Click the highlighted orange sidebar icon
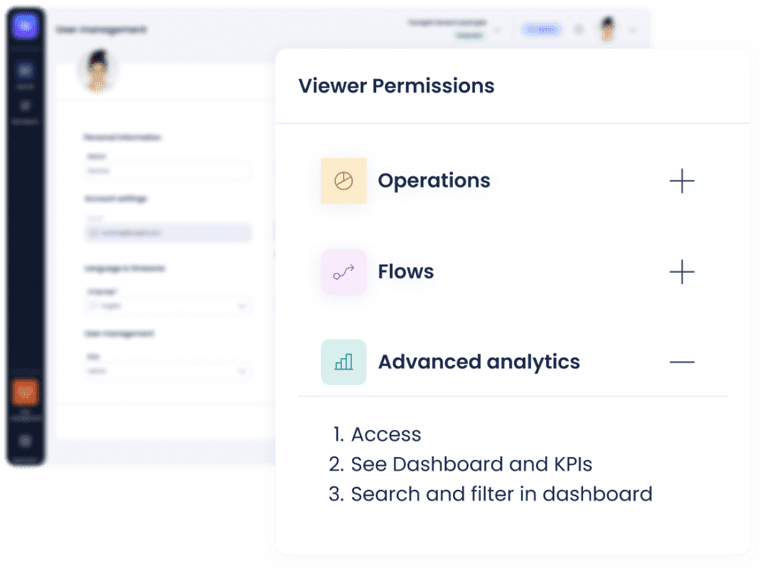Image resolution: width=768 pixels, height=575 pixels. coord(25,392)
